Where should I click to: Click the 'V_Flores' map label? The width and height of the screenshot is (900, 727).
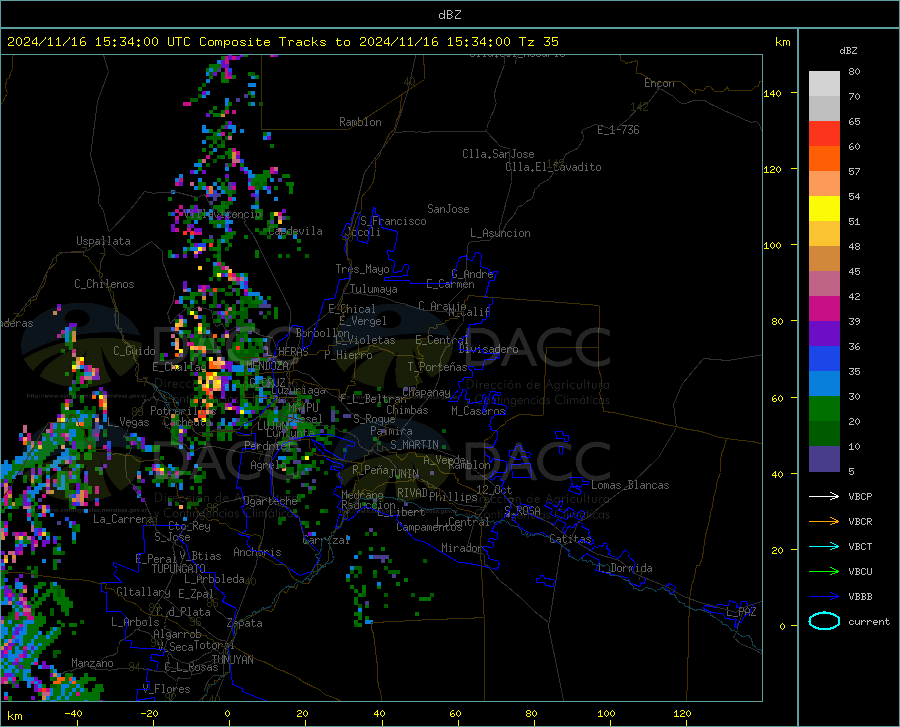click(166, 689)
